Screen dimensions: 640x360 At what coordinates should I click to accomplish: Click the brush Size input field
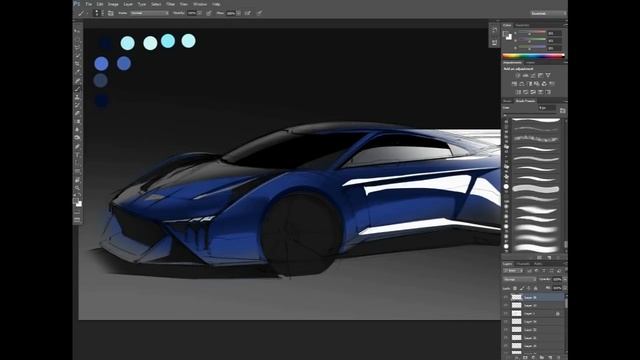pyautogui.click(x=547, y=108)
